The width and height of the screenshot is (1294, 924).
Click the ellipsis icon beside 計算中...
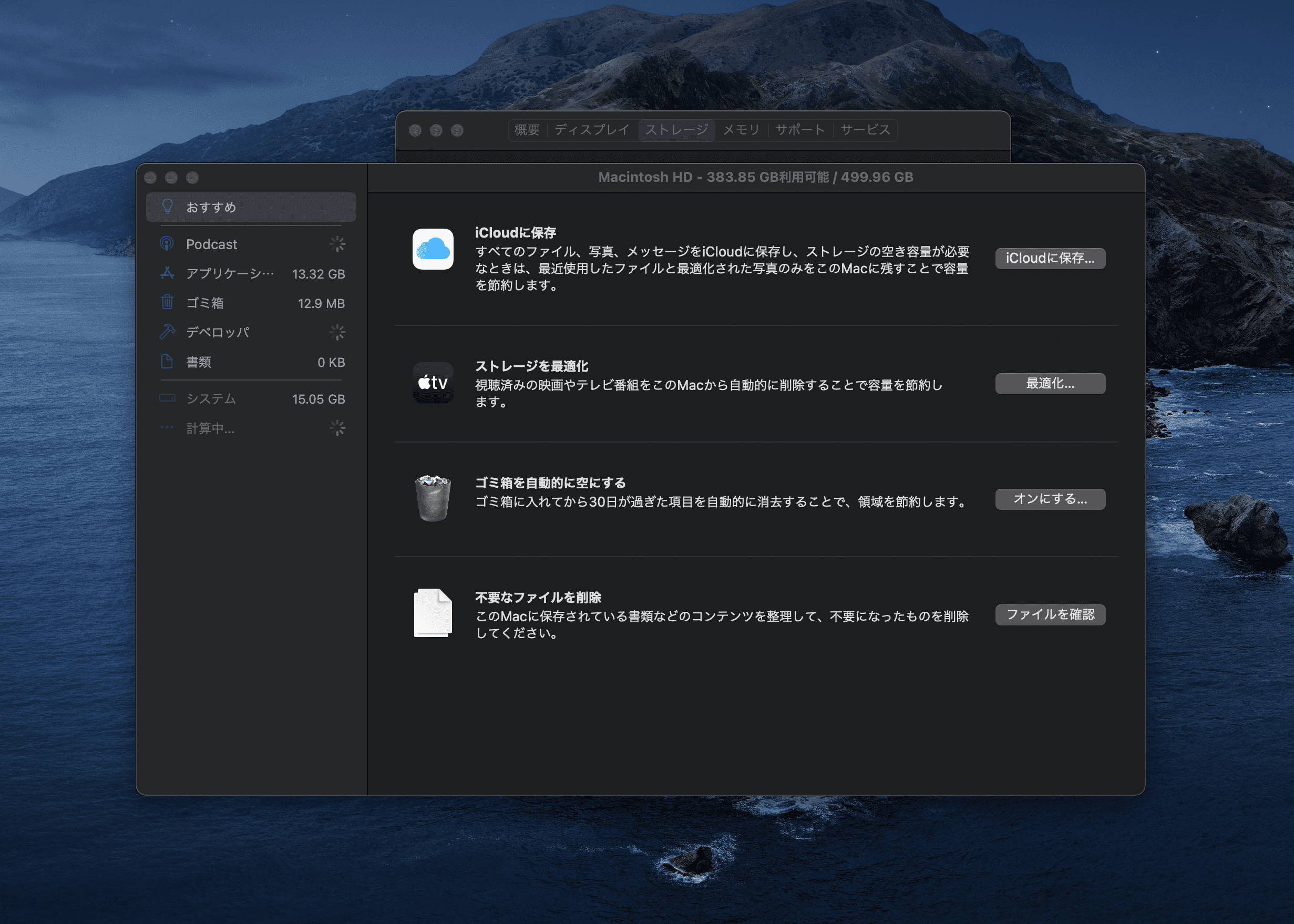point(167,428)
